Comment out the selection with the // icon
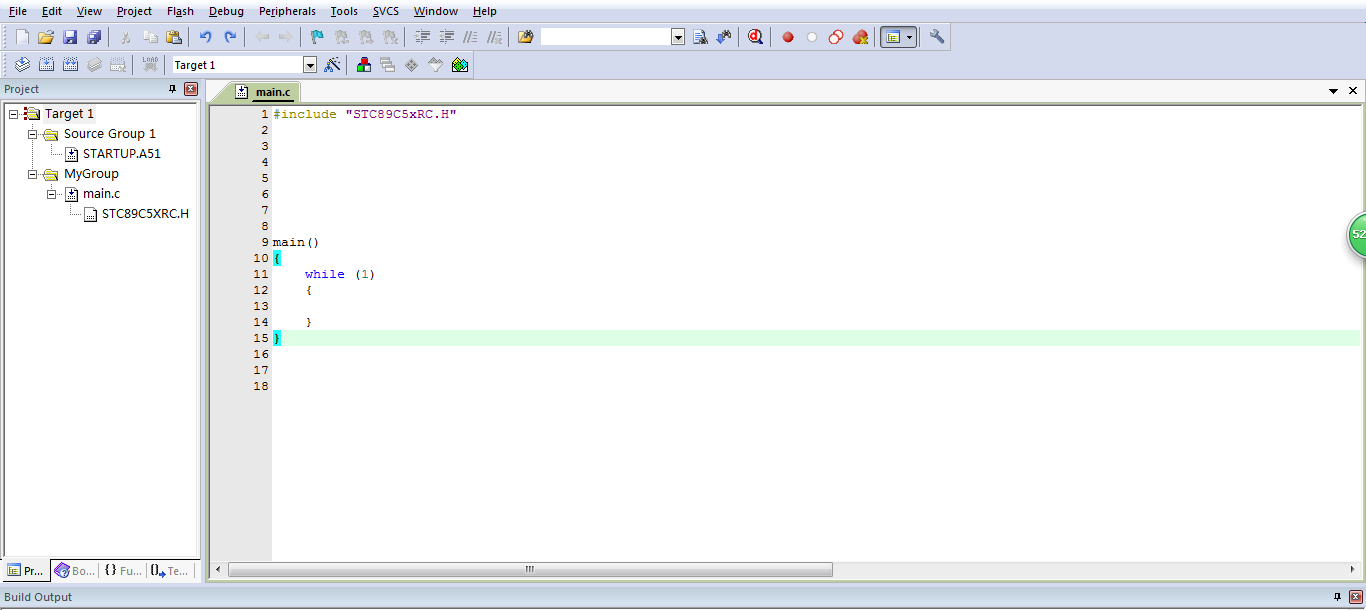This screenshot has height=610, width=1366. [470, 37]
